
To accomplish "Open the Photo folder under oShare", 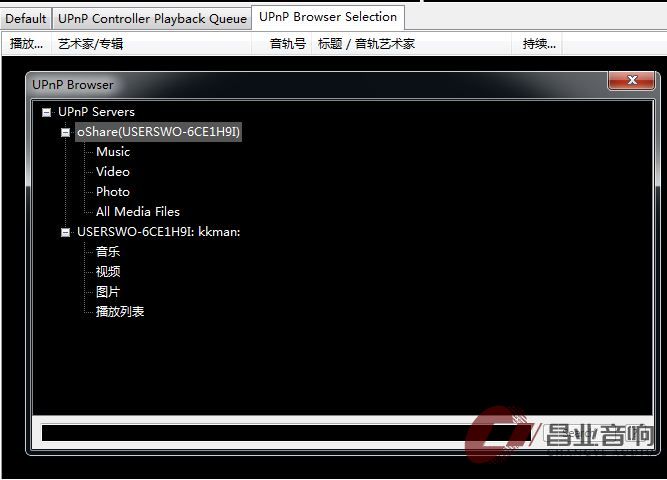I will (113, 191).
